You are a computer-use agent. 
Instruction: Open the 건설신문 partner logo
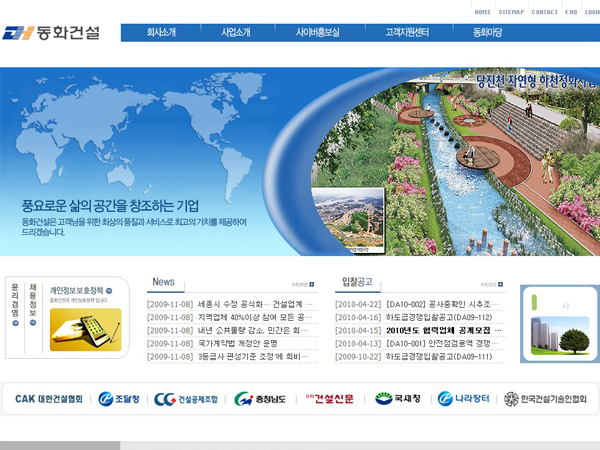(x=329, y=399)
